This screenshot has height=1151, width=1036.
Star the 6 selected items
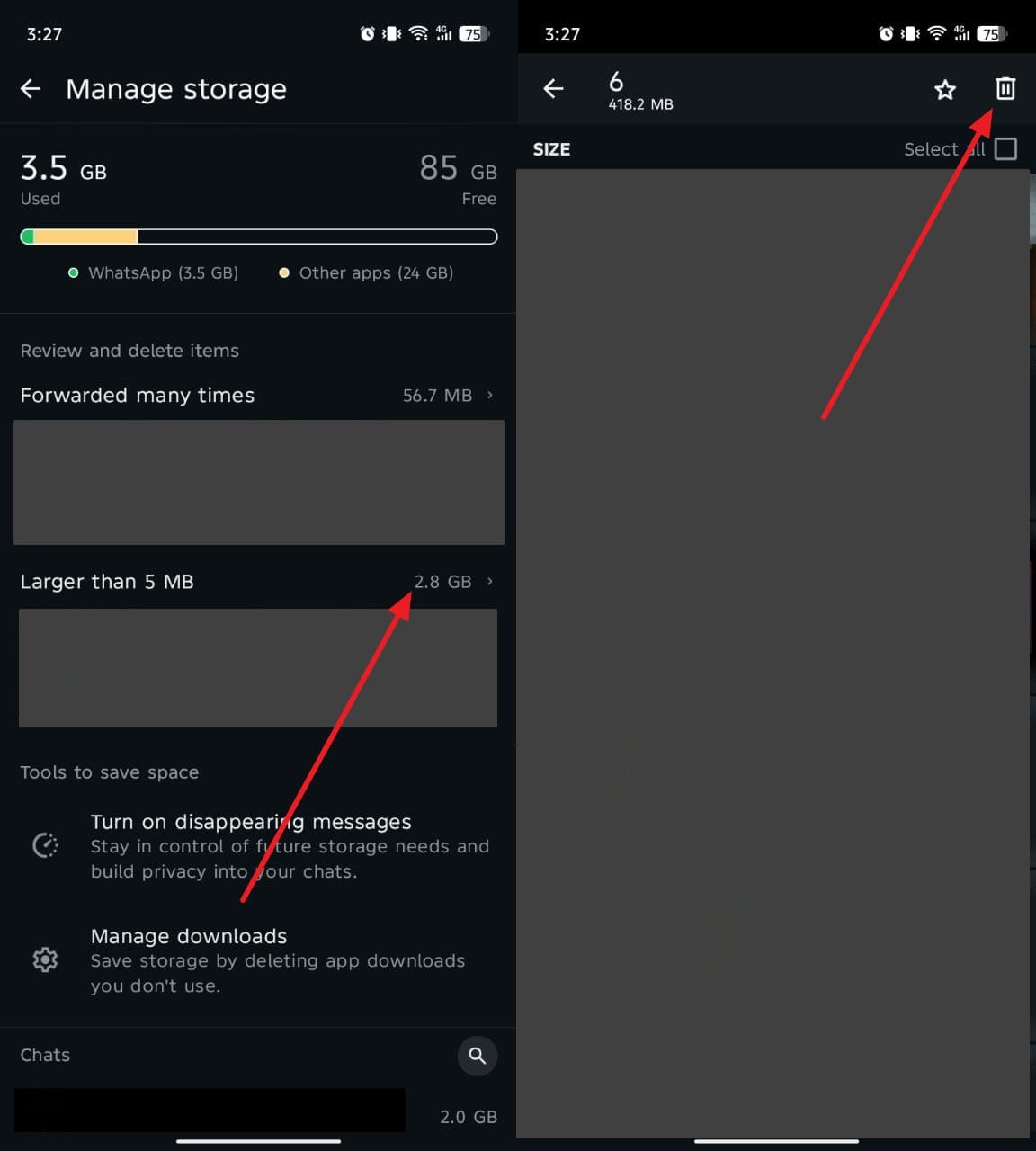point(944,89)
